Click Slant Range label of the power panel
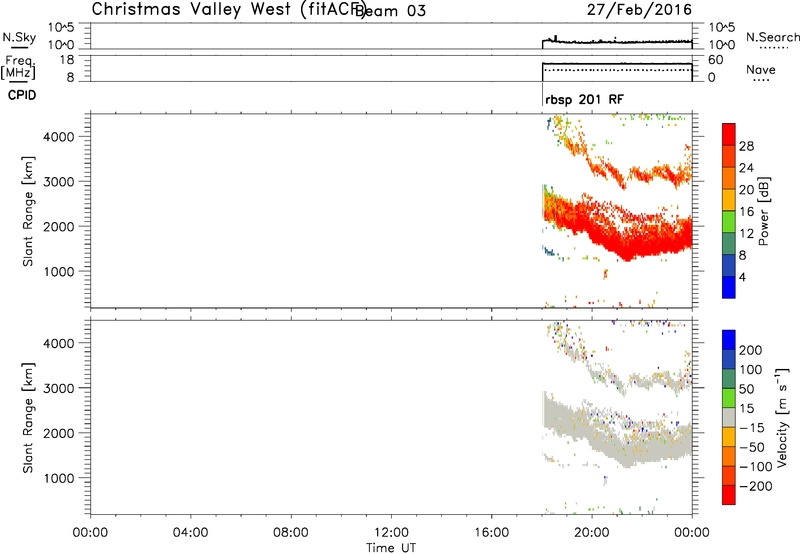The width and height of the screenshot is (800, 554). coord(28,211)
